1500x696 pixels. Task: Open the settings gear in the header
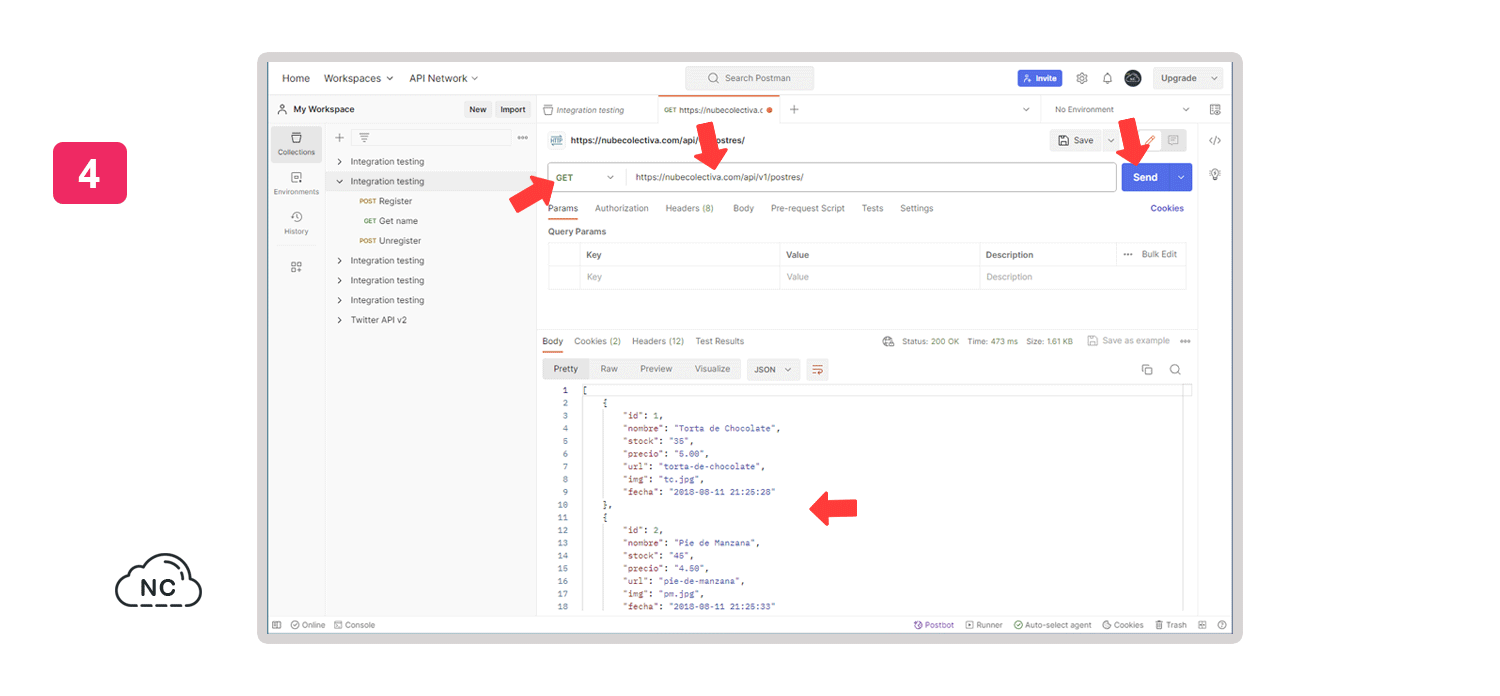click(x=1081, y=78)
